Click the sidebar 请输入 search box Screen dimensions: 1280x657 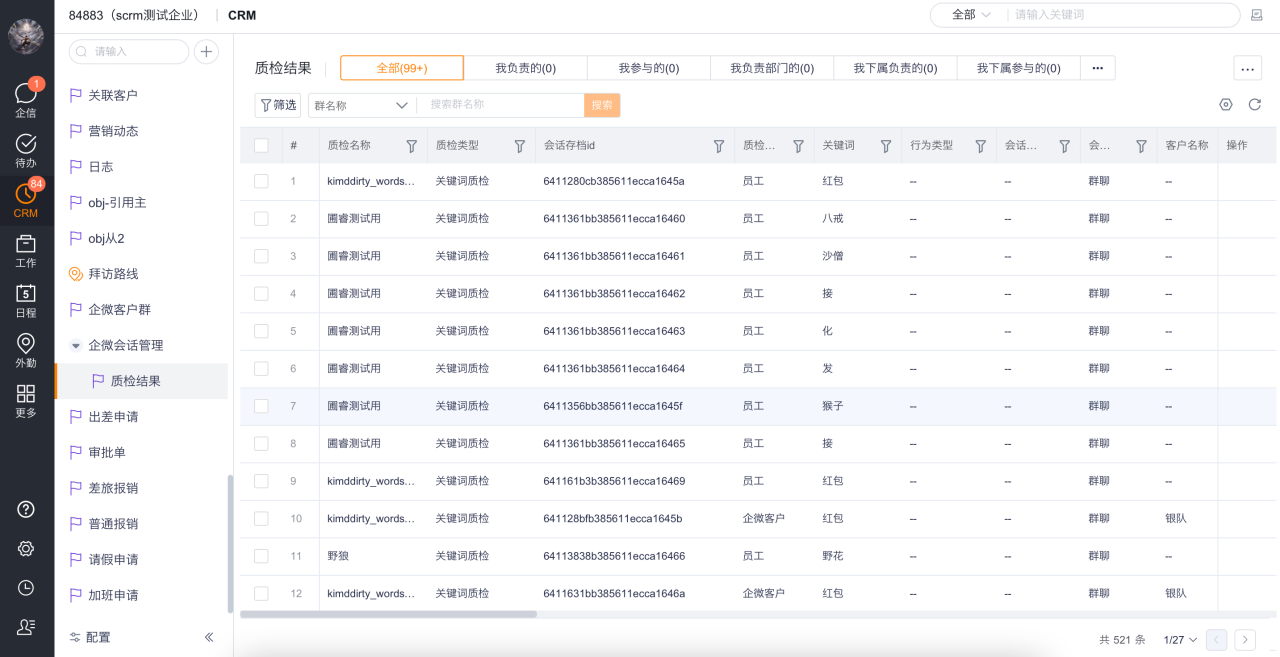click(x=129, y=51)
